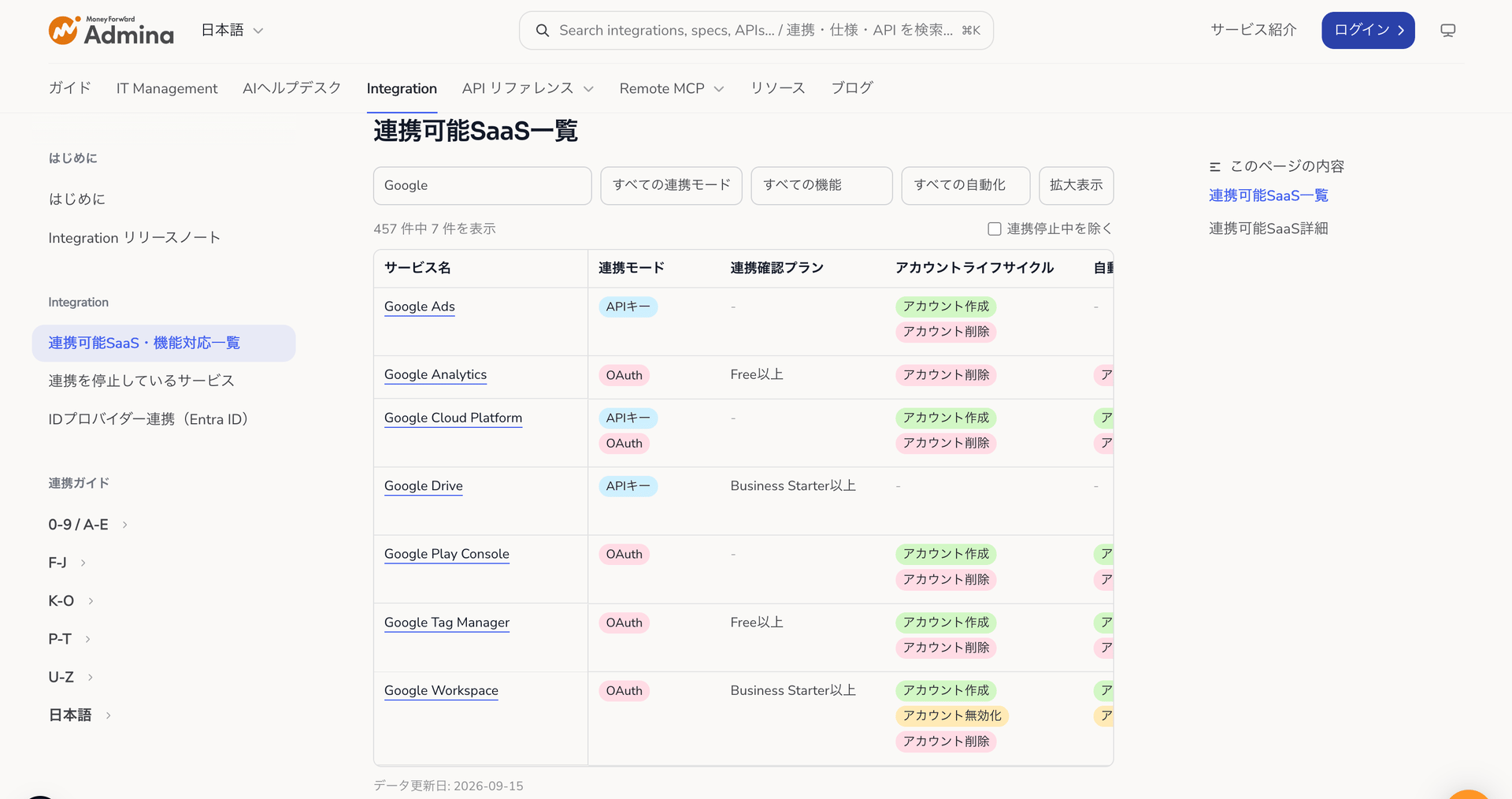This screenshot has height=799, width=1512.
Task: Jump to 連携可能SaaS一覧 in page contents
Action: (x=1269, y=195)
